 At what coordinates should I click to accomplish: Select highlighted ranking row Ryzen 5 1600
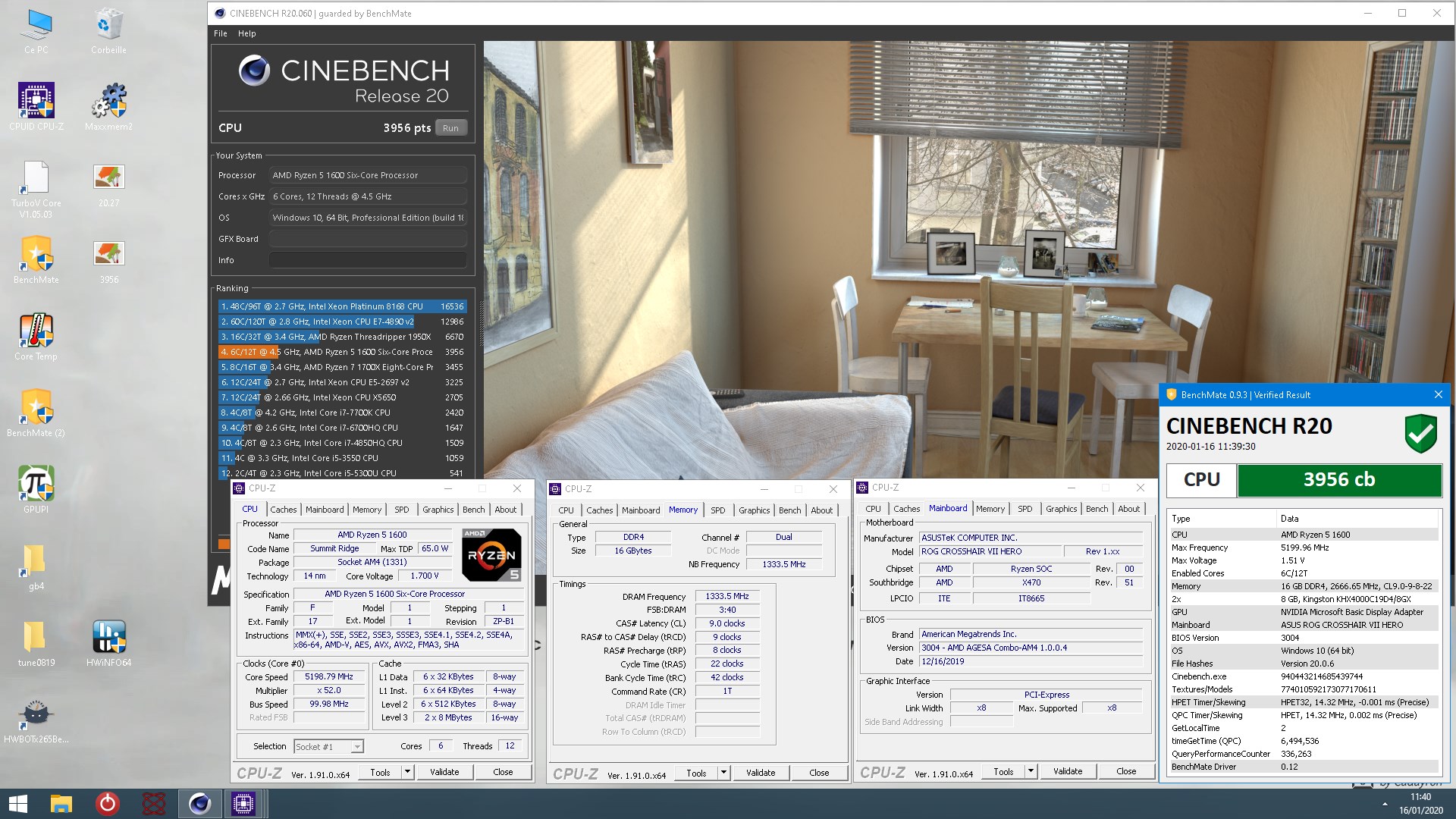(x=342, y=352)
